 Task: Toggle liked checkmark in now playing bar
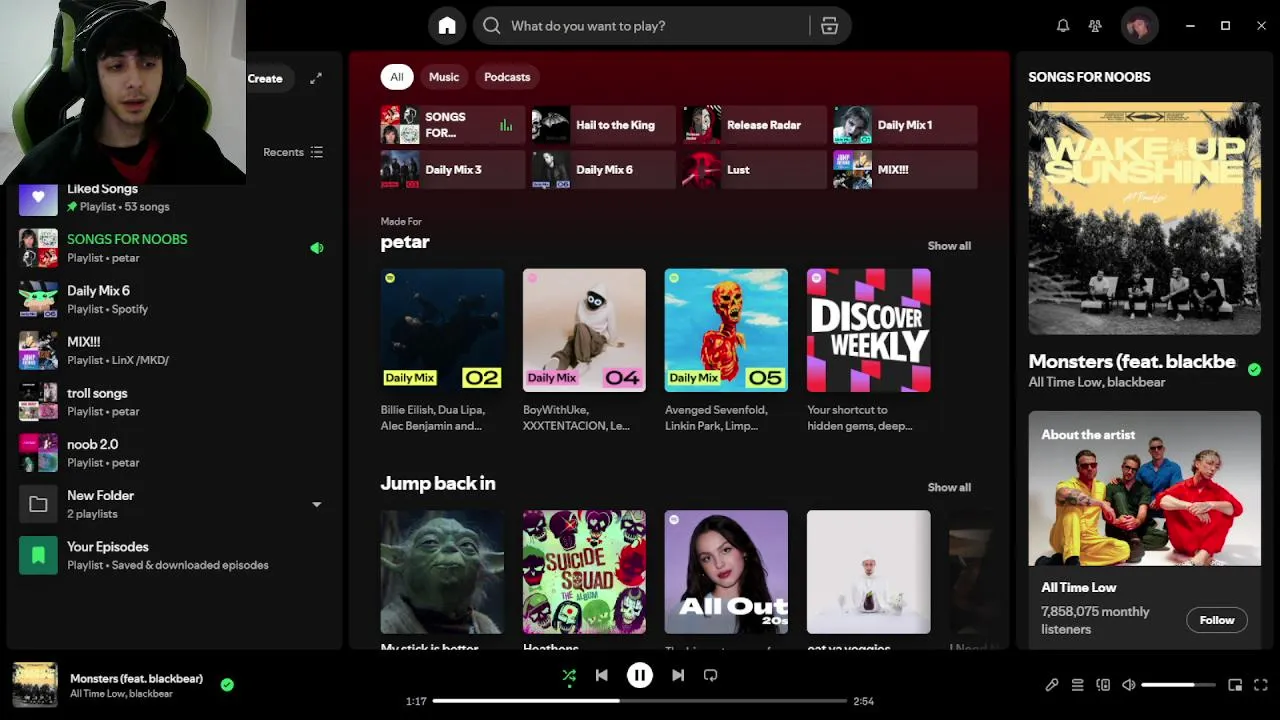click(227, 685)
